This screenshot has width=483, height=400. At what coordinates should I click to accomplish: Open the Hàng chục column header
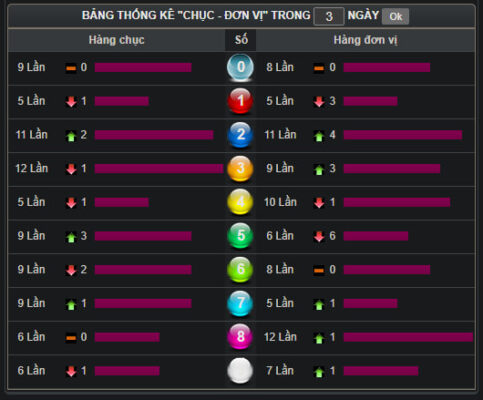[x=116, y=40]
